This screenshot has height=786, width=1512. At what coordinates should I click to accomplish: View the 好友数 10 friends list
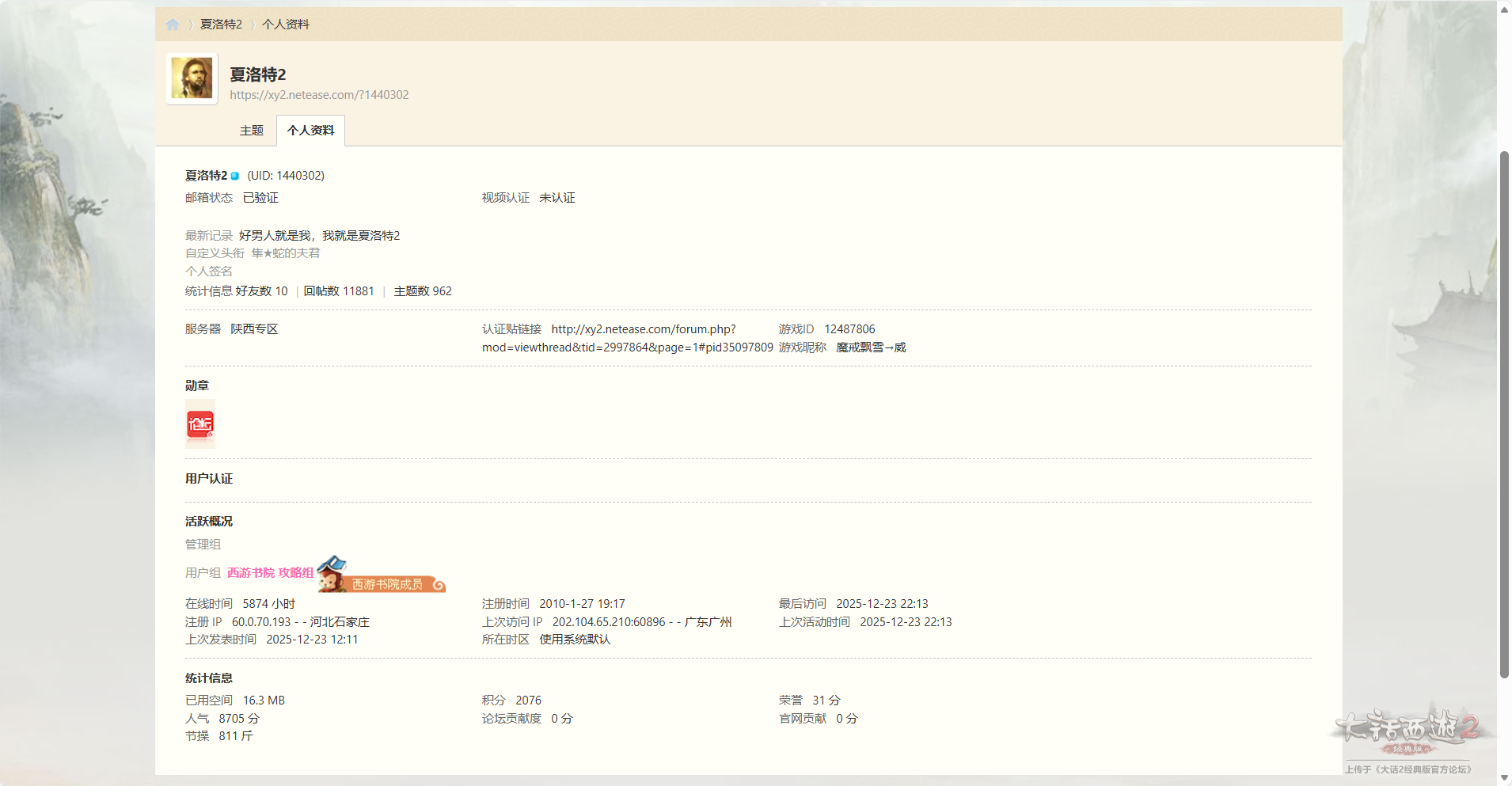click(x=261, y=291)
